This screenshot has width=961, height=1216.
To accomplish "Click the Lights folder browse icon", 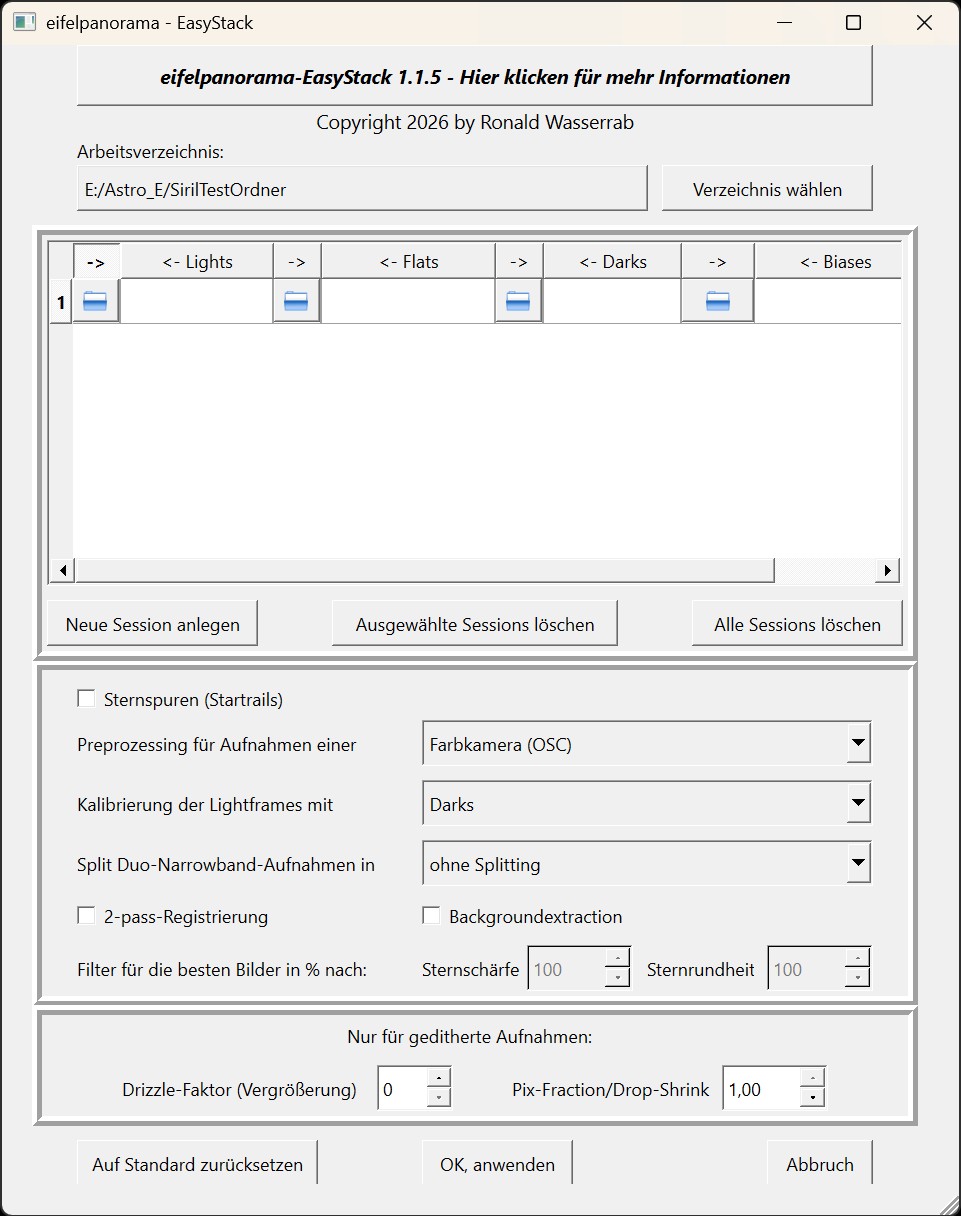I will (x=95, y=301).
